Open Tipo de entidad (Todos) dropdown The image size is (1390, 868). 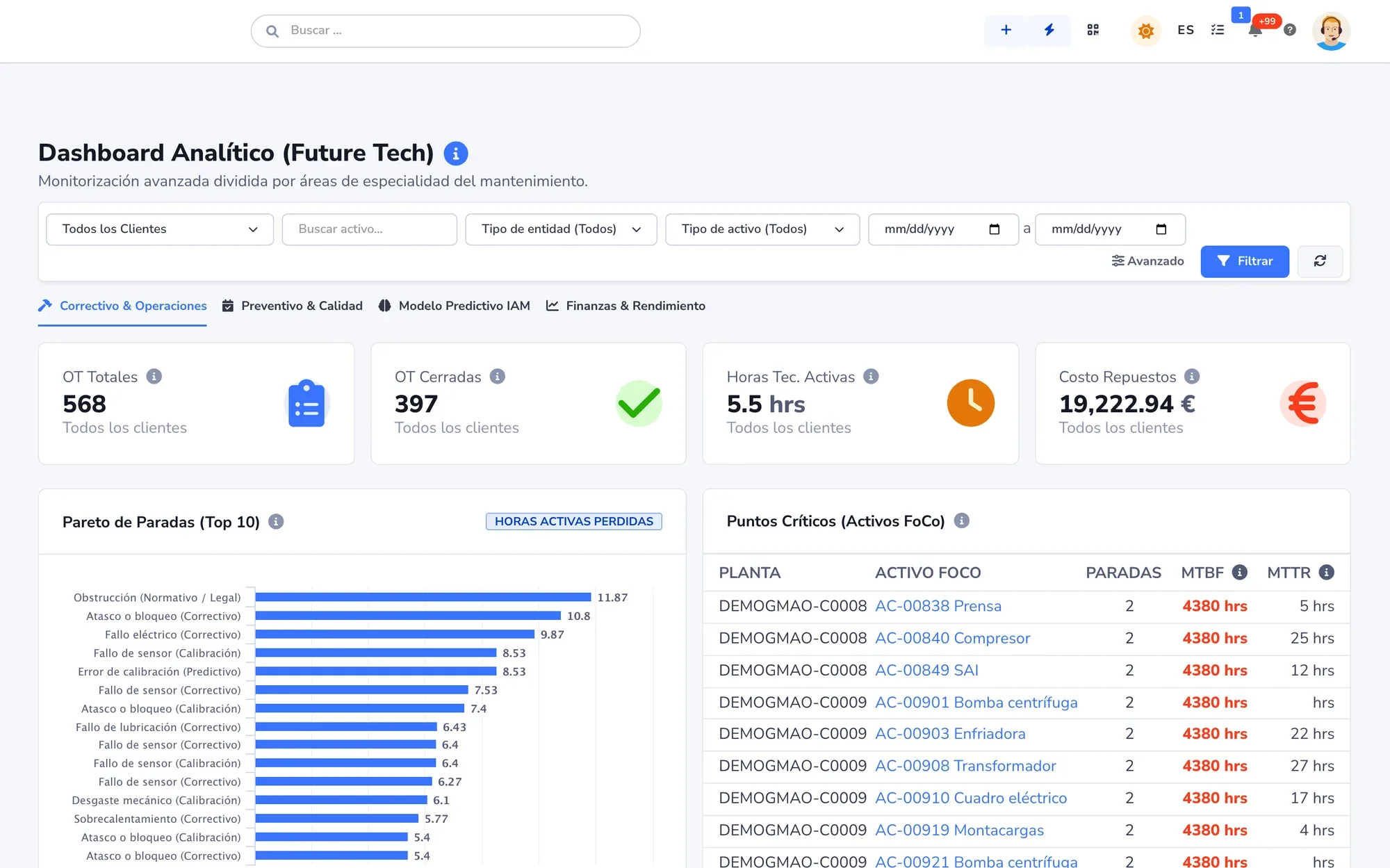click(x=561, y=229)
